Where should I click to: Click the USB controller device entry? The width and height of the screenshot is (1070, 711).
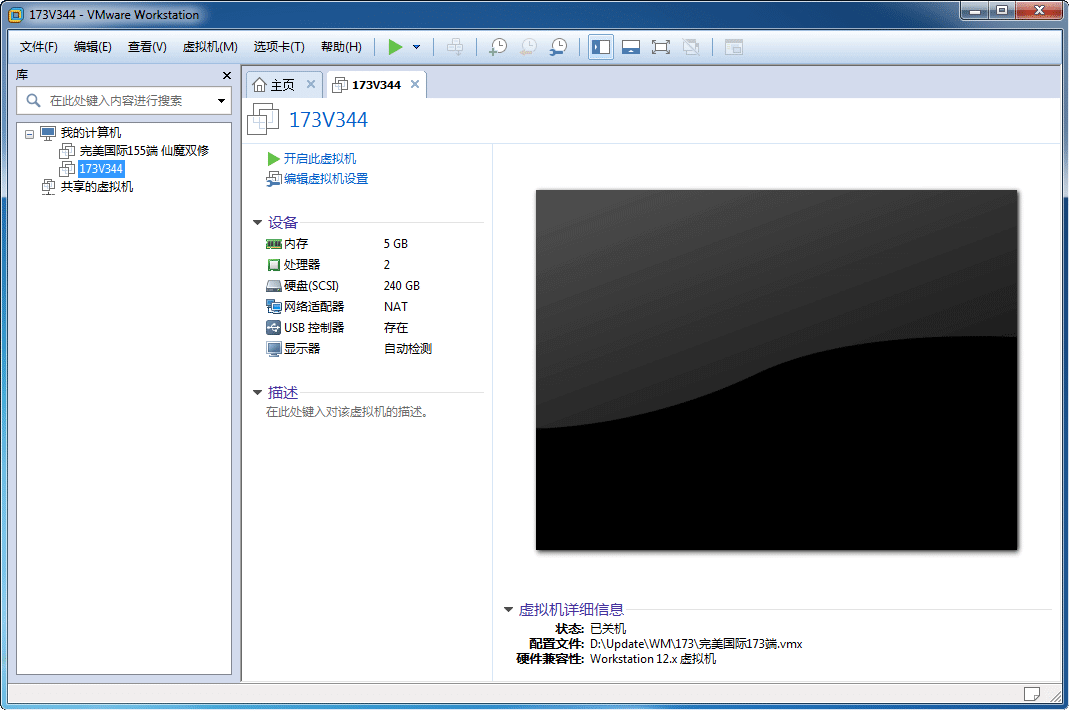(313, 328)
